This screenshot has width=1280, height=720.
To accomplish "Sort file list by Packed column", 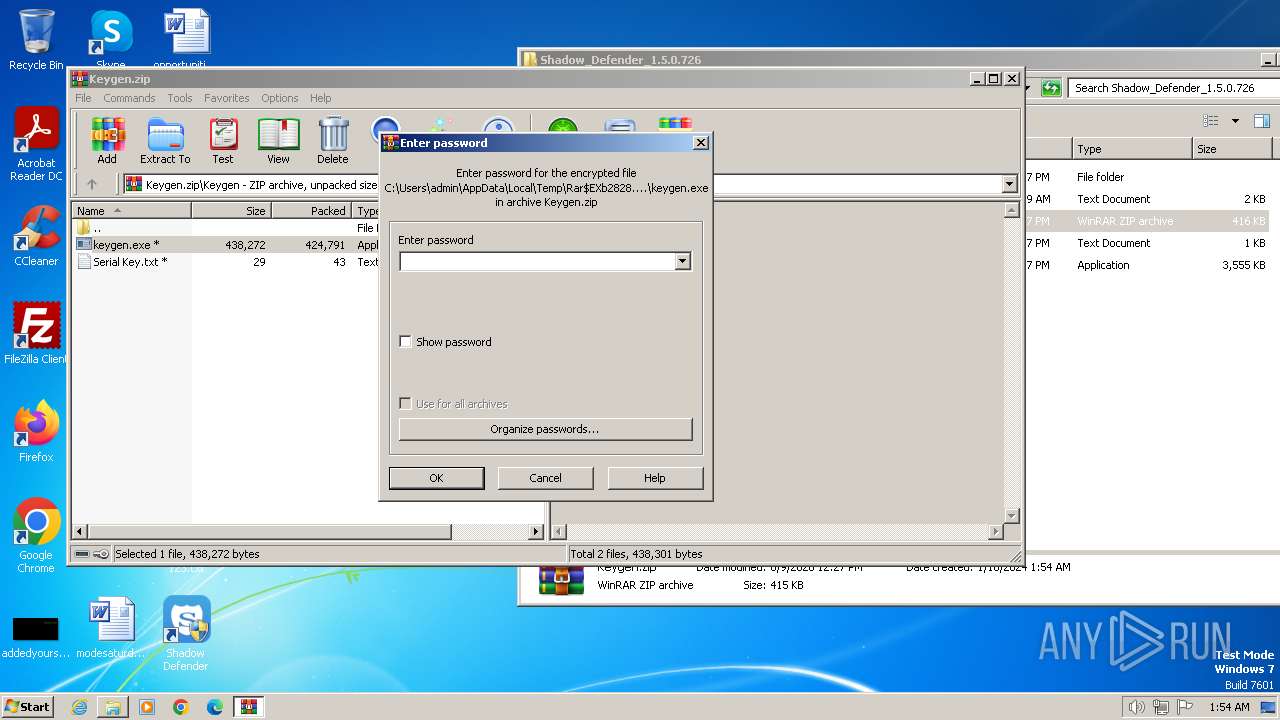I will pos(311,211).
